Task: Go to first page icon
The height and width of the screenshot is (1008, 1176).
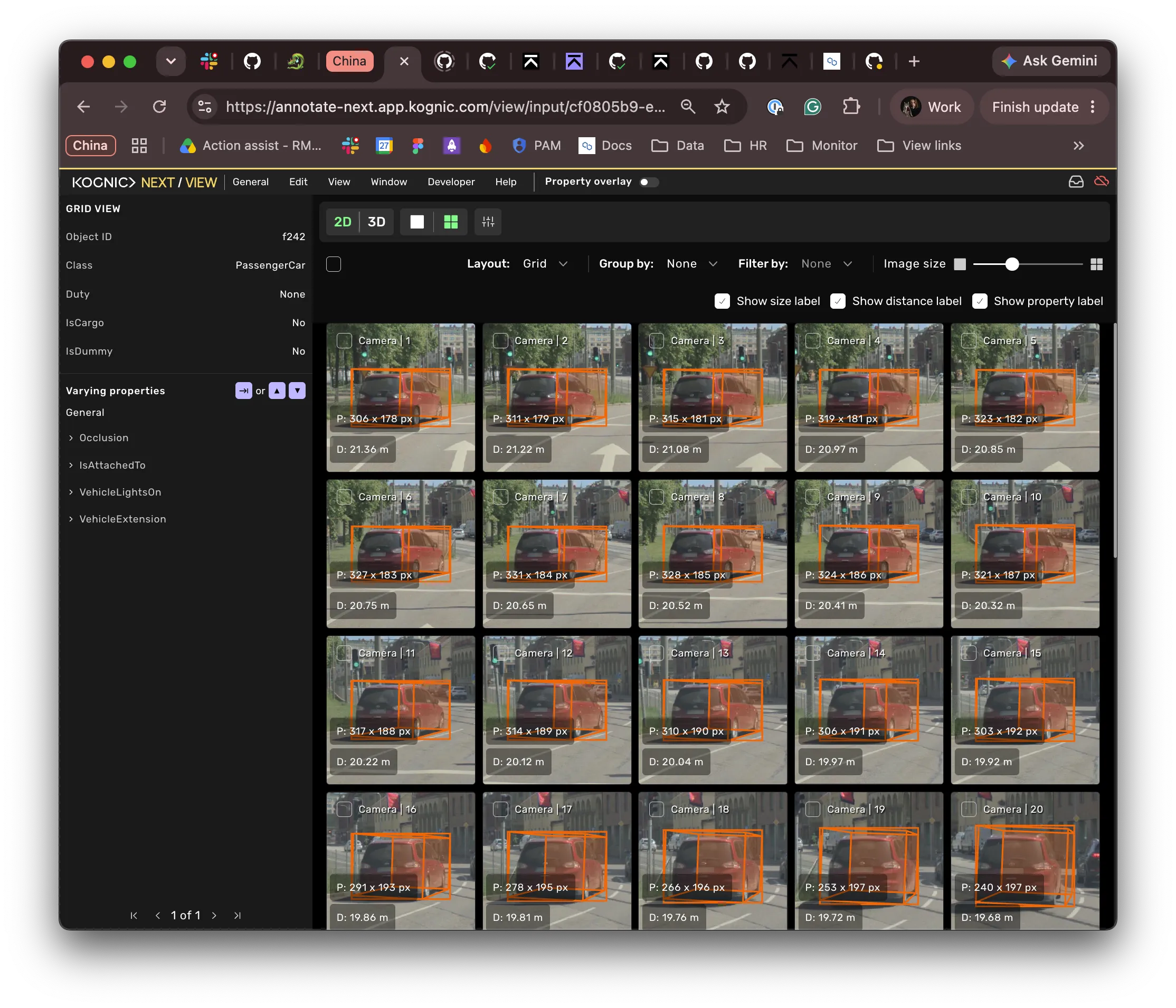Action: (134, 916)
